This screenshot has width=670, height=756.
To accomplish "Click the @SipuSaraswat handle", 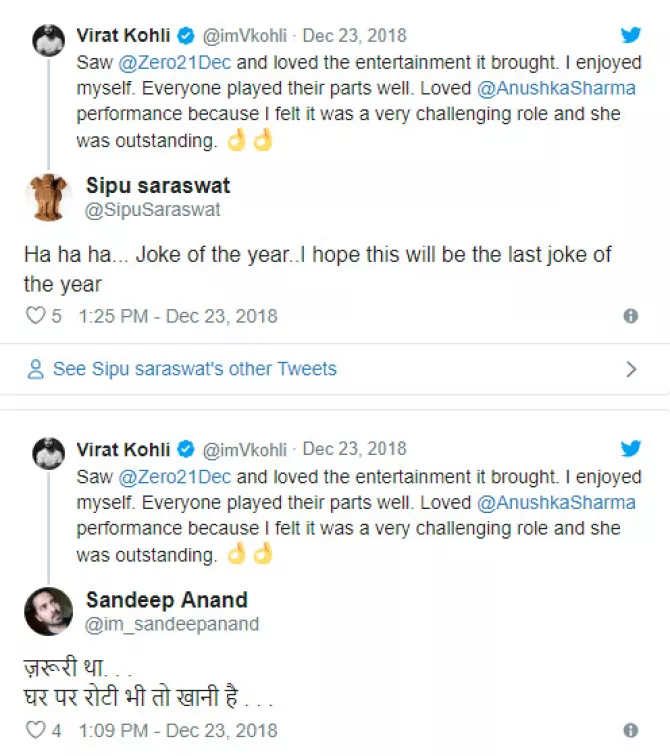I will point(153,210).
